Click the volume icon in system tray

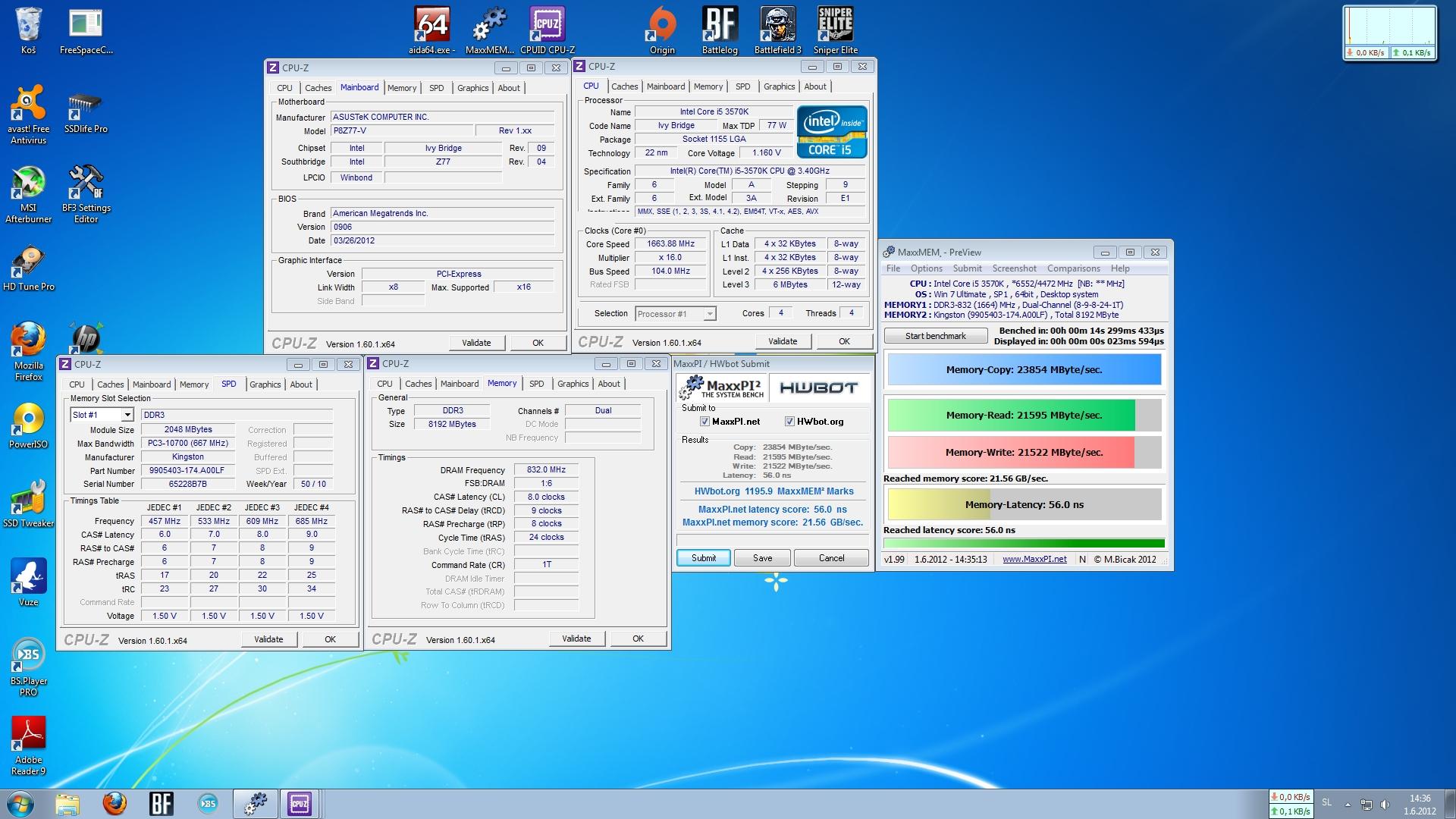[x=1385, y=805]
